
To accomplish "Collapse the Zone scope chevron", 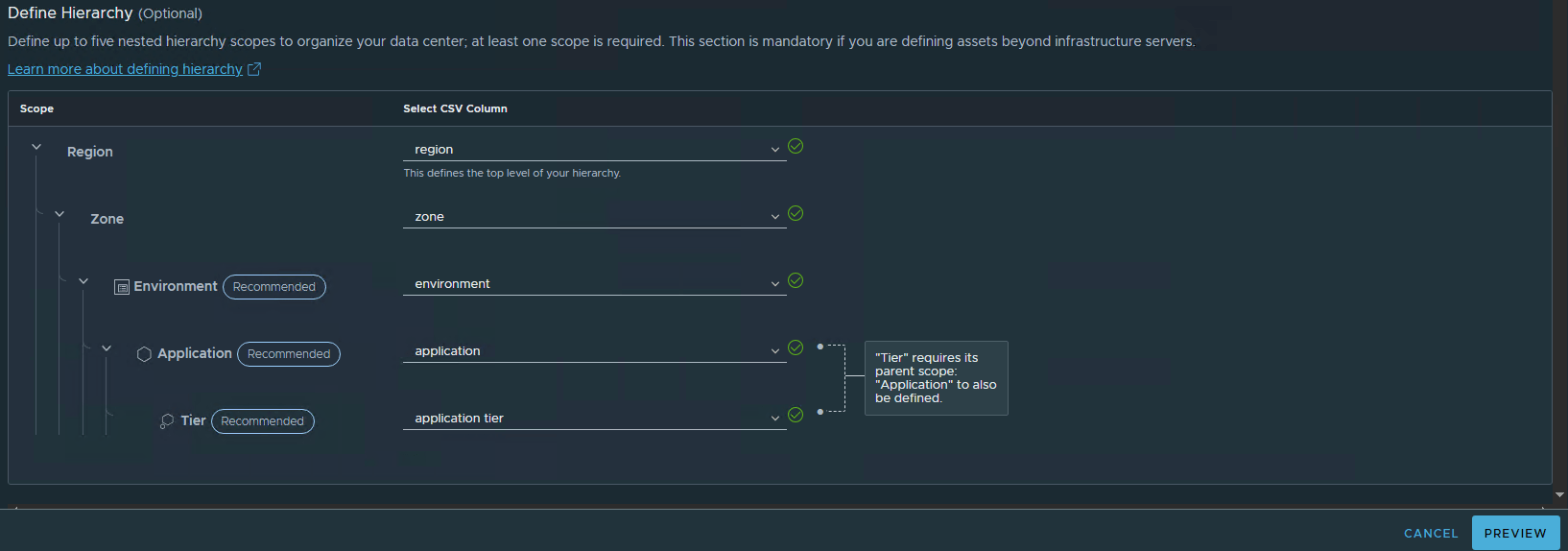I will (59, 214).
